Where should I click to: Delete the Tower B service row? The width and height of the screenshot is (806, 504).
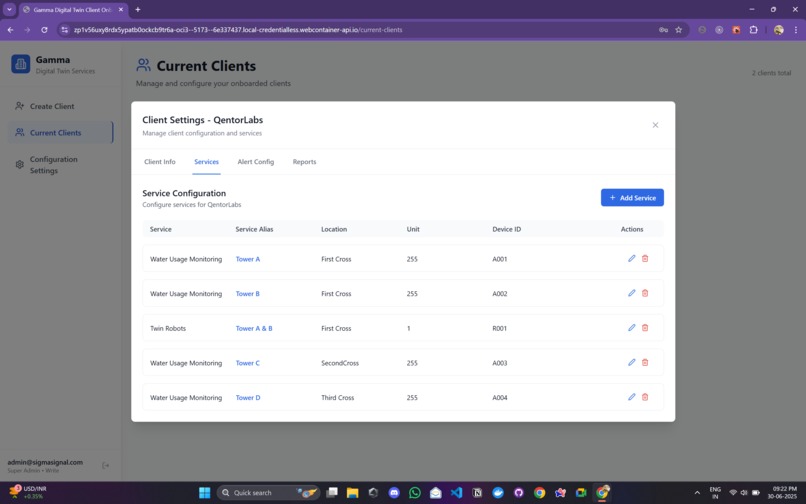click(x=645, y=293)
